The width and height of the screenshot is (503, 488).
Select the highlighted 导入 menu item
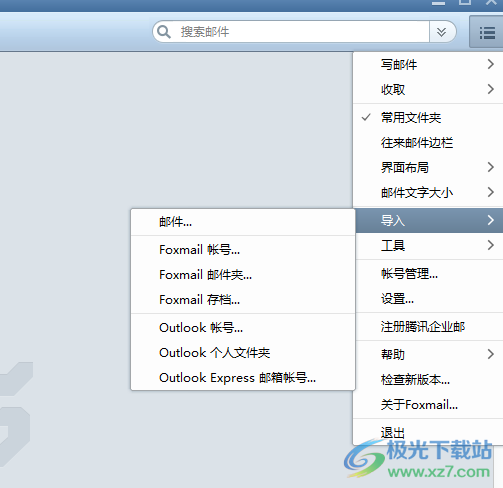tap(429, 220)
